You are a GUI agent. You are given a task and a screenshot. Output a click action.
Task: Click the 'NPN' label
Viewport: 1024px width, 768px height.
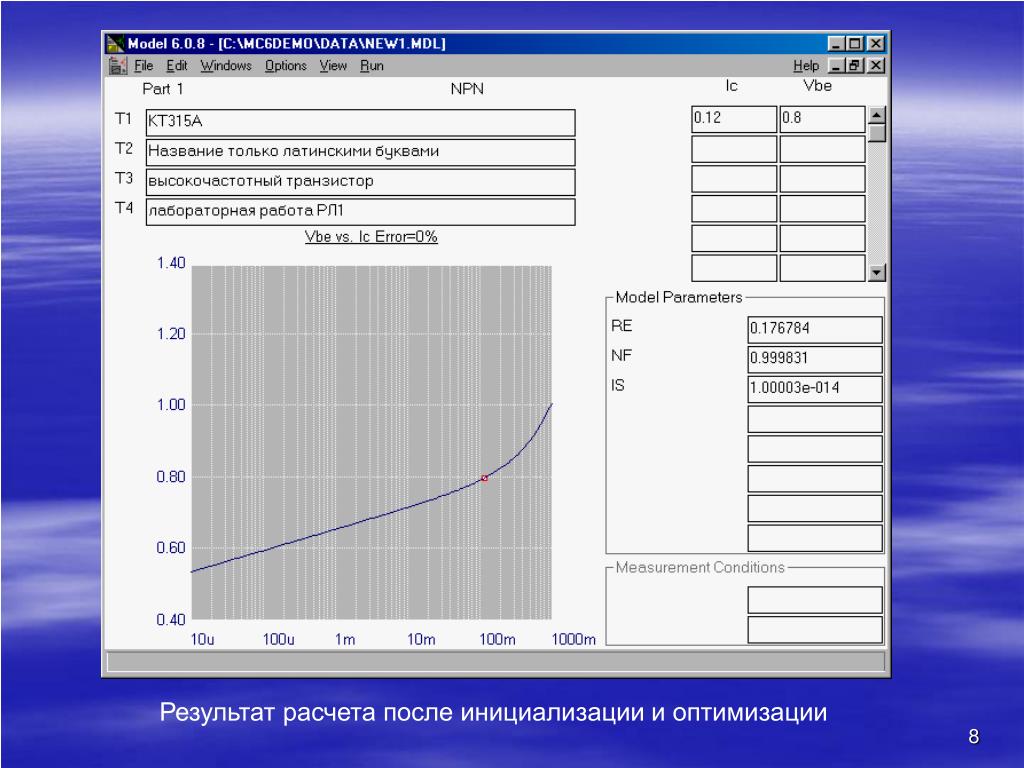467,89
